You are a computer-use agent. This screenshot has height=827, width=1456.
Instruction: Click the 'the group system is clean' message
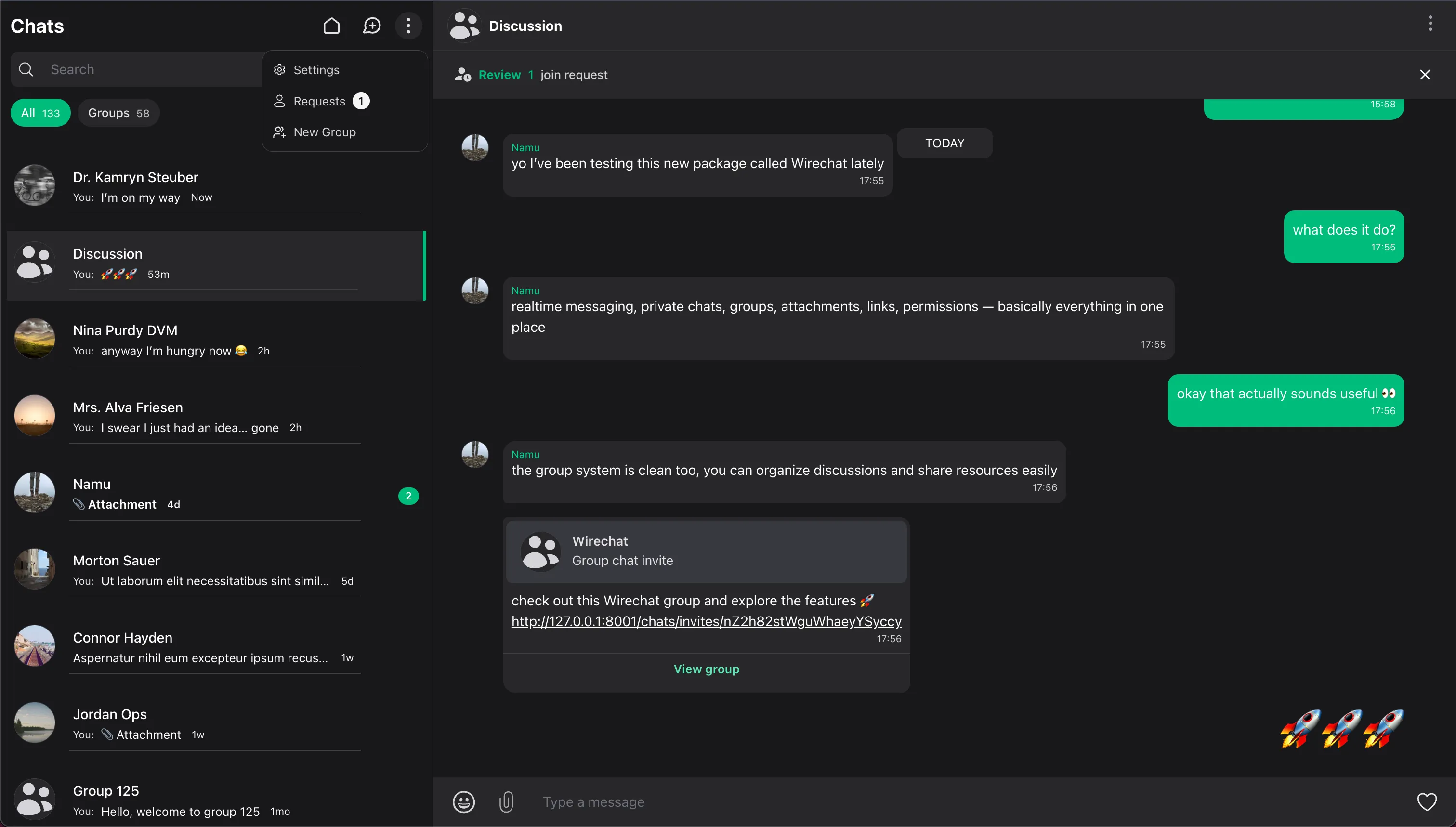(784, 472)
